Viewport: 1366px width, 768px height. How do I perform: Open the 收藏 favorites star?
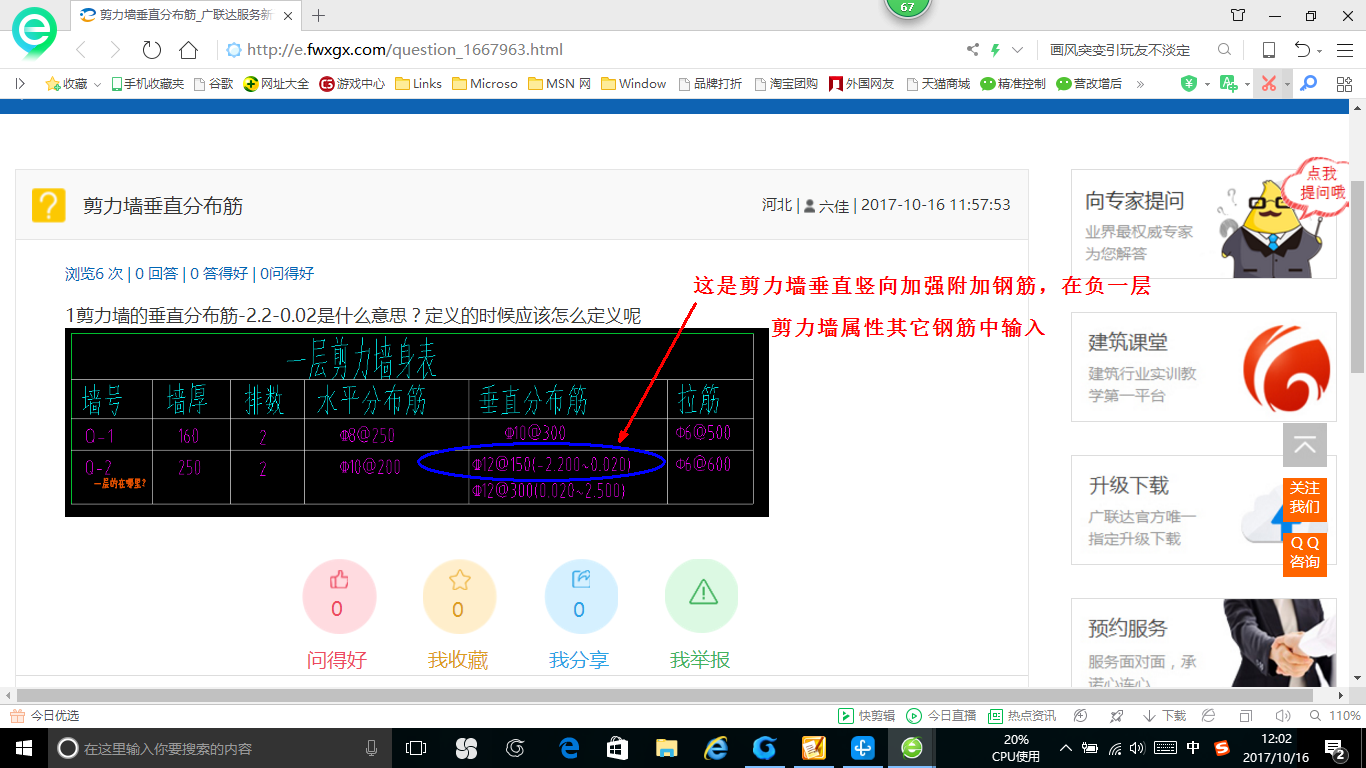[x=53, y=84]
